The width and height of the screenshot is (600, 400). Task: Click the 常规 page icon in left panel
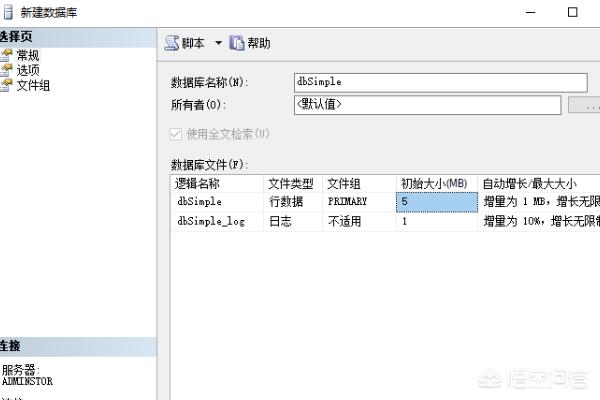click(7, 55)
